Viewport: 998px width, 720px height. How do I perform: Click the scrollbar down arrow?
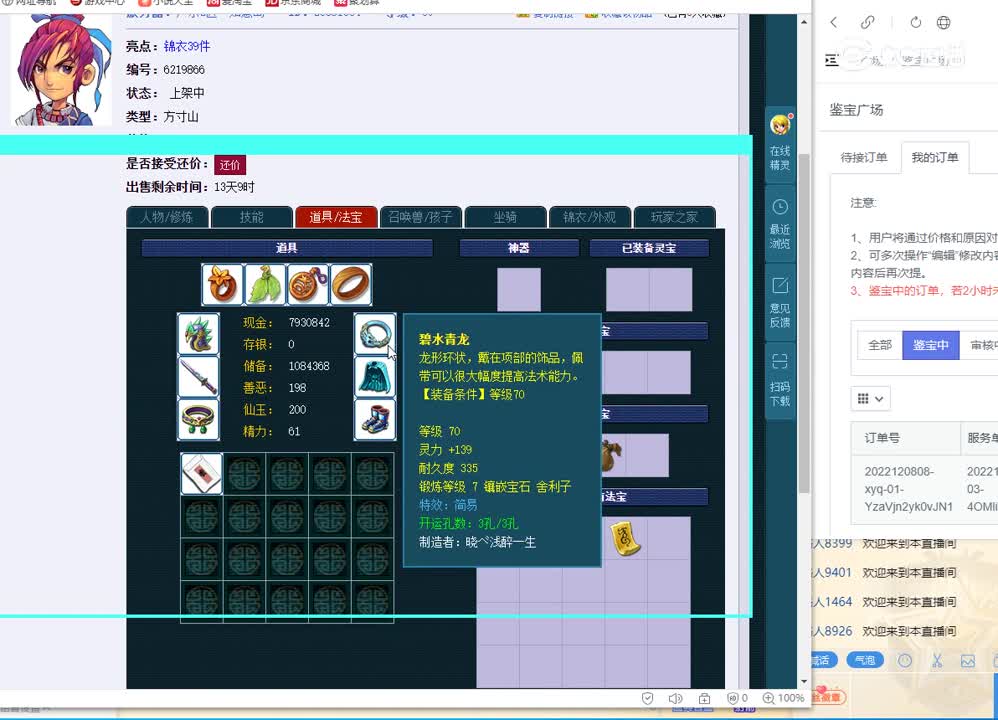click(x=804, y=681)
